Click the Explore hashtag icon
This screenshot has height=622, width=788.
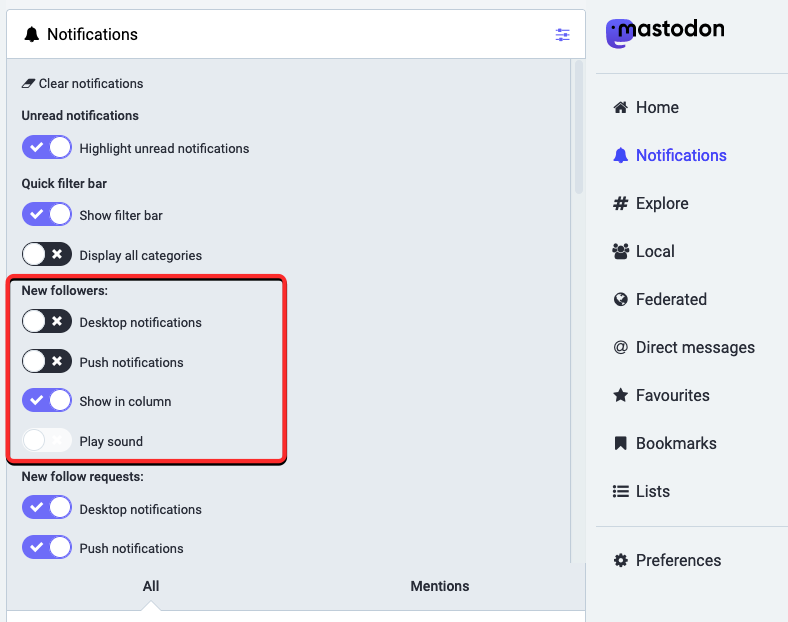pos(620,204)
